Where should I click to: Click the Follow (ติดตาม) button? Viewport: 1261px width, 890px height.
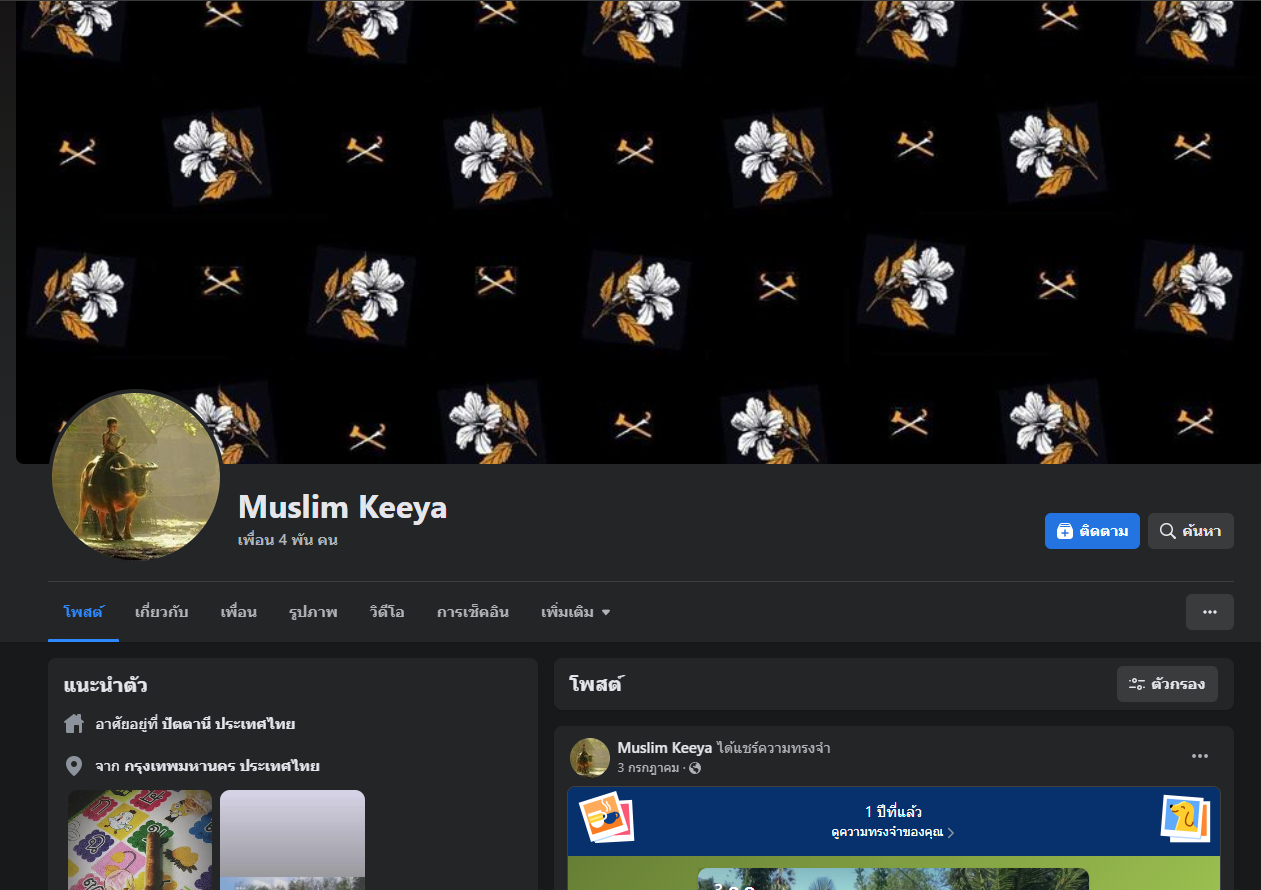coord(1091,531)
